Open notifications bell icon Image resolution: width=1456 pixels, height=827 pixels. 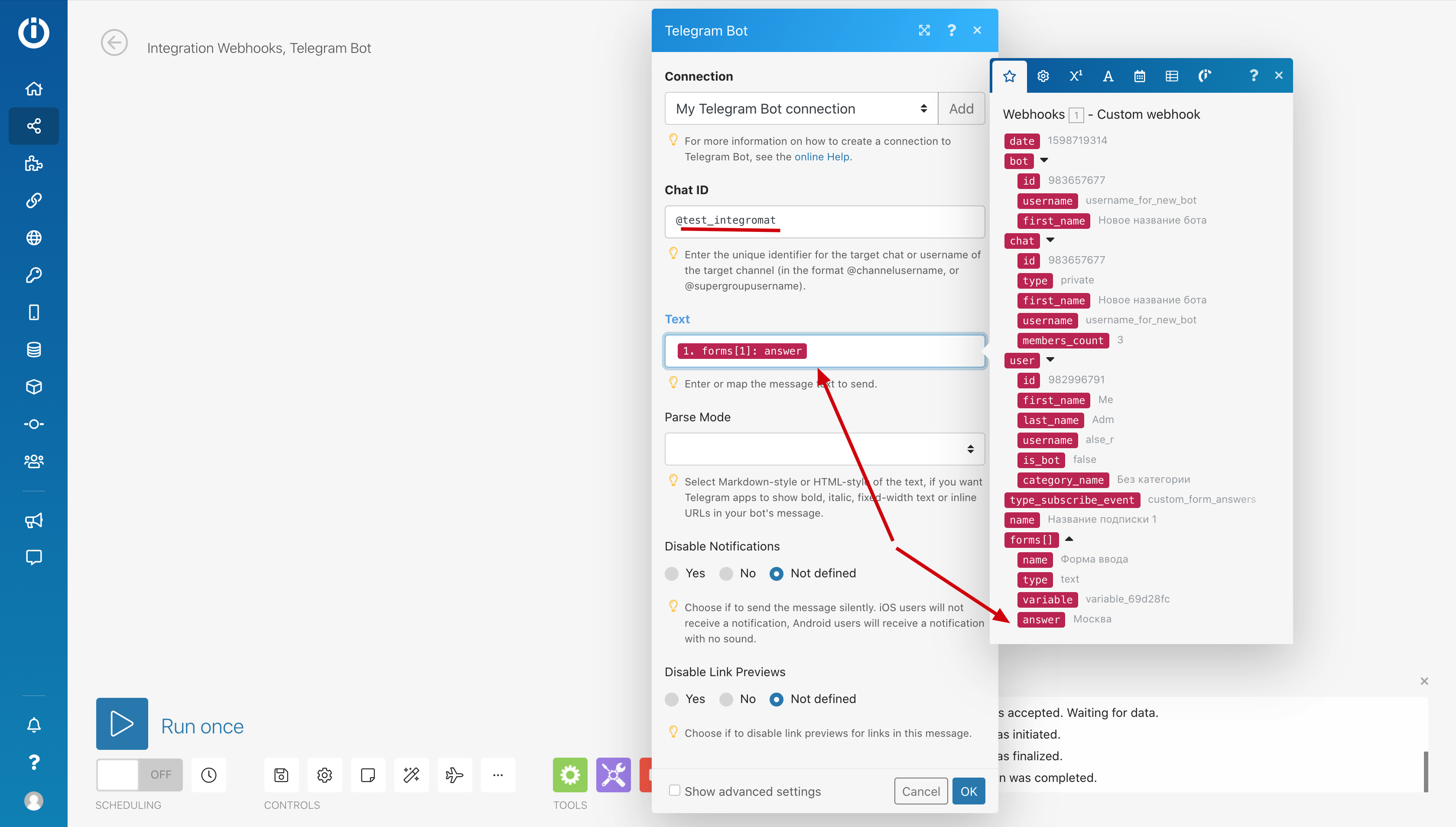pyautogui.click(x=34, y=725)
